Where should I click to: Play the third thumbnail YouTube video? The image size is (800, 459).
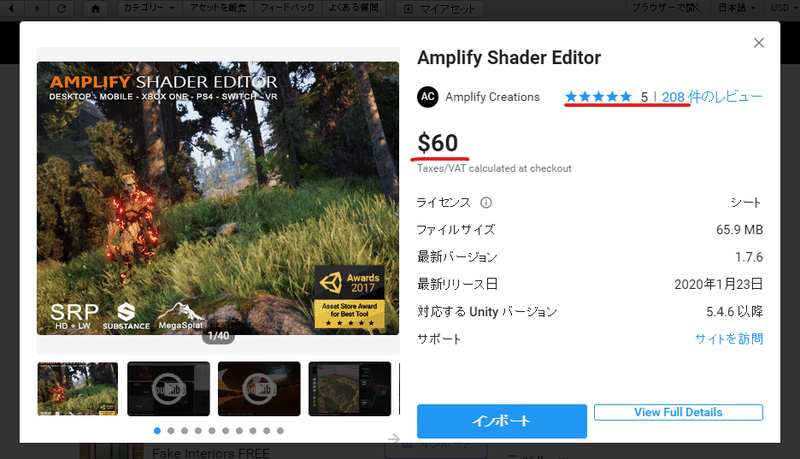259,389
